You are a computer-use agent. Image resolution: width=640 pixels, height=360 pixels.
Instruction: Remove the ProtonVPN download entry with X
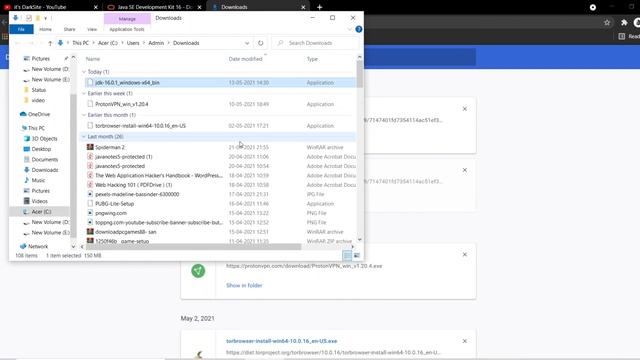464,254
